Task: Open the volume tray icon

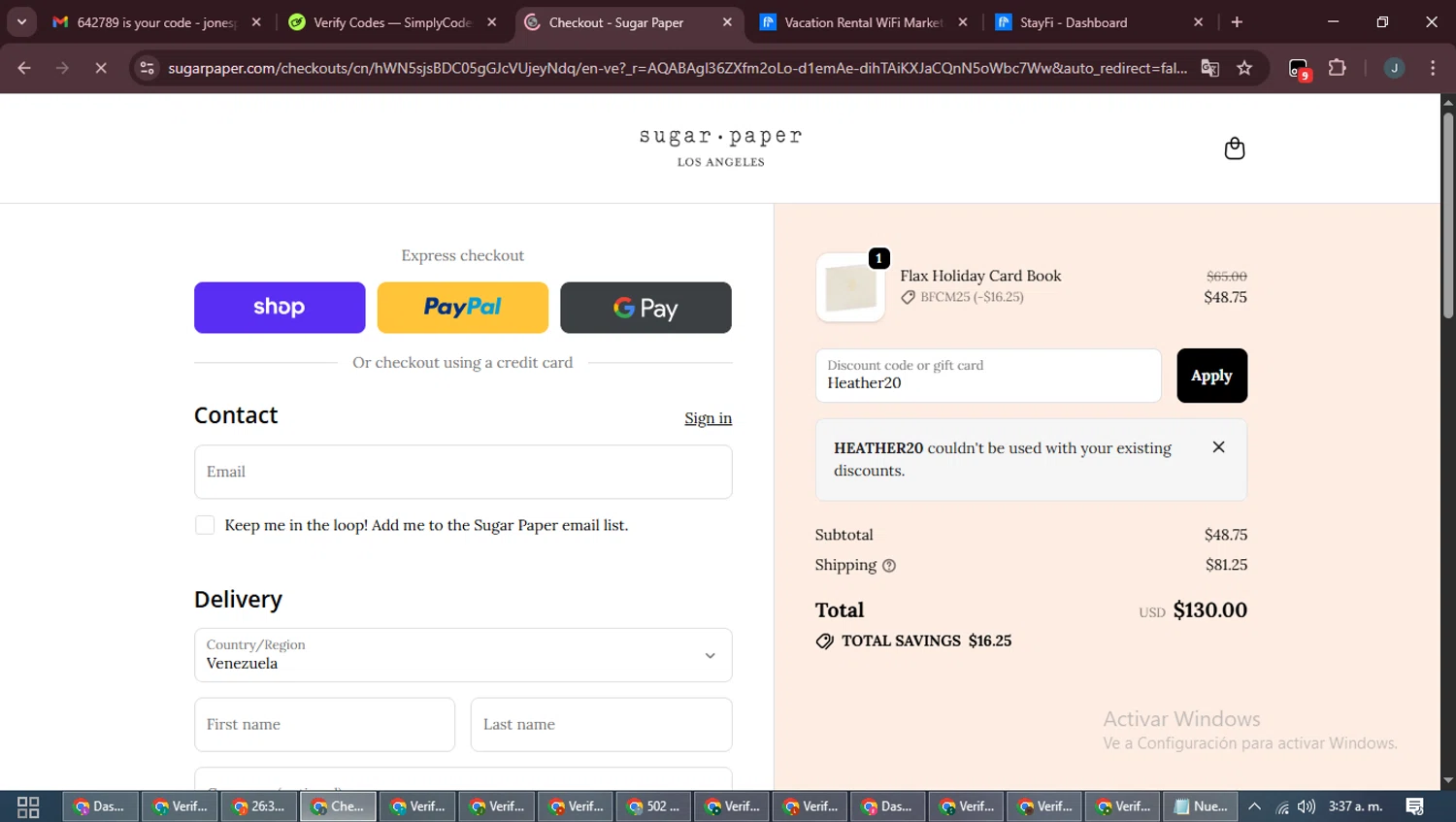Action: point(1307,806)
